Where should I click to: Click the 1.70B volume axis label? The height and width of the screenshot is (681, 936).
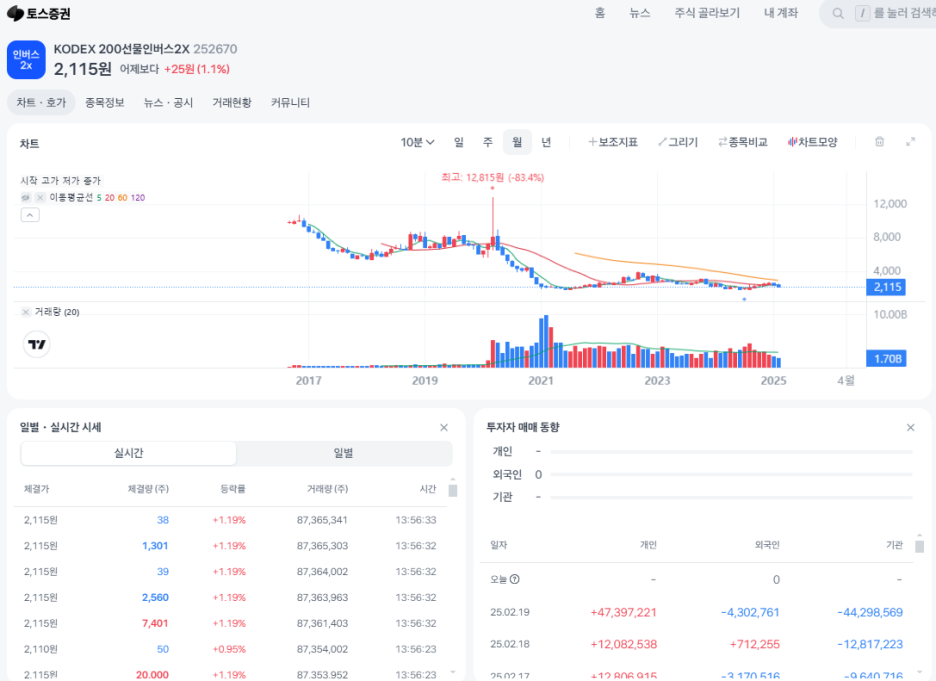pos(887,359)
